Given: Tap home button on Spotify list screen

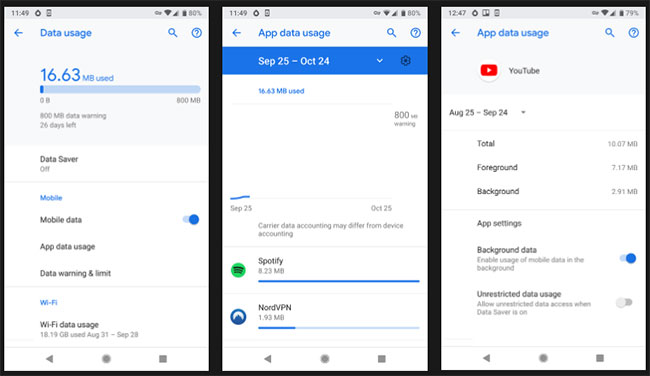Looking at the screenshot, I should tap(325, 359).
